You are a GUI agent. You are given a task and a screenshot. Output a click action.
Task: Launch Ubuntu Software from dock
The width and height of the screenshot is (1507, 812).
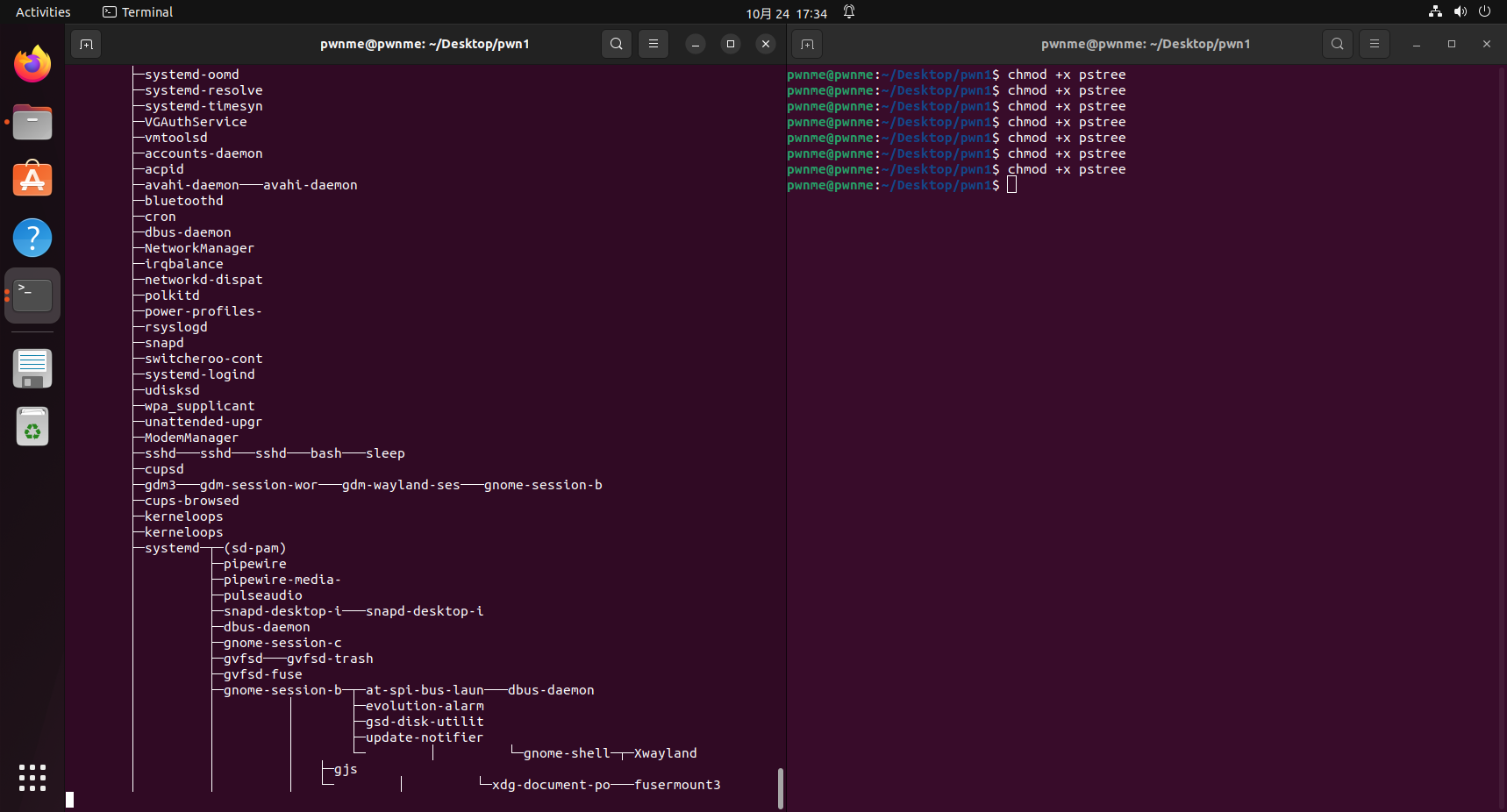click(32, 179)
